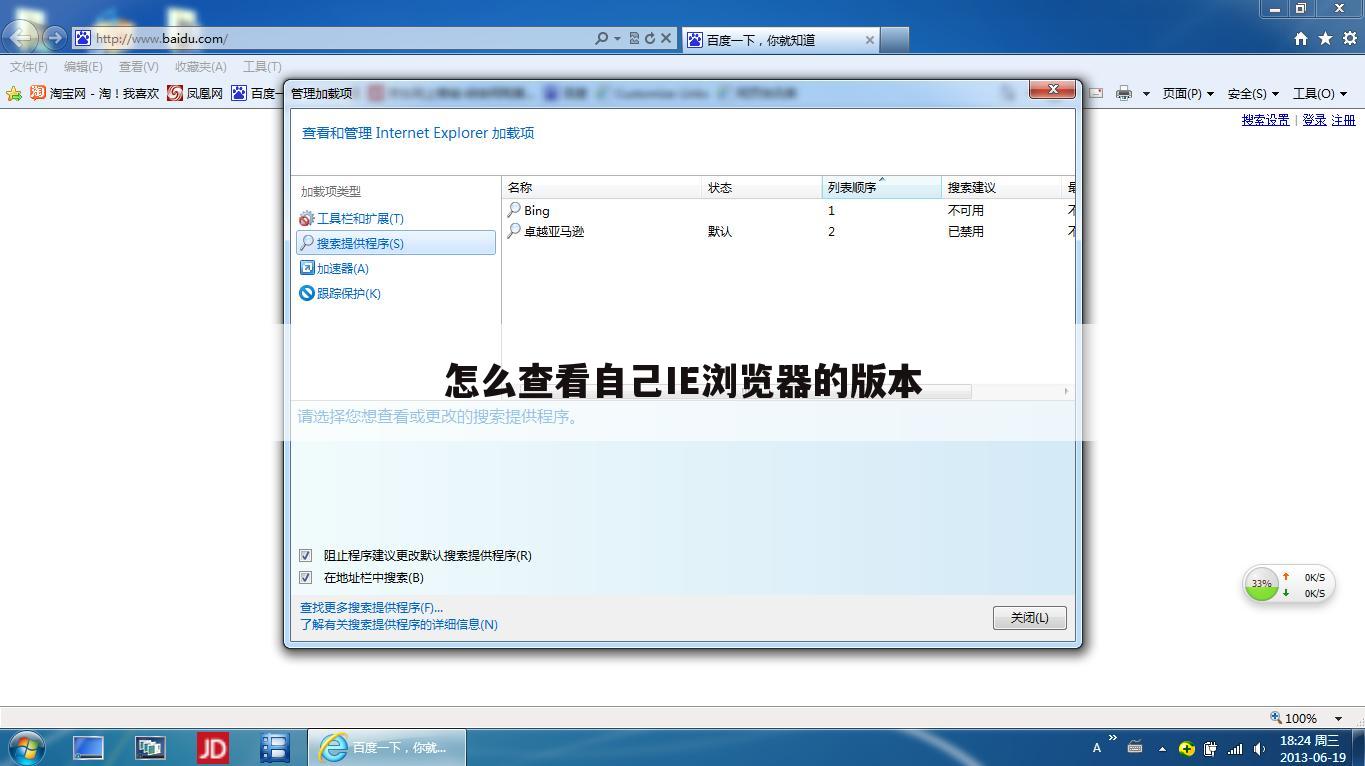Image resolution: width=1365 pixels, height=766 pixels.
Task: Open the 文件(F) menu
Action: pyautogui.click(x=29, y=66)
